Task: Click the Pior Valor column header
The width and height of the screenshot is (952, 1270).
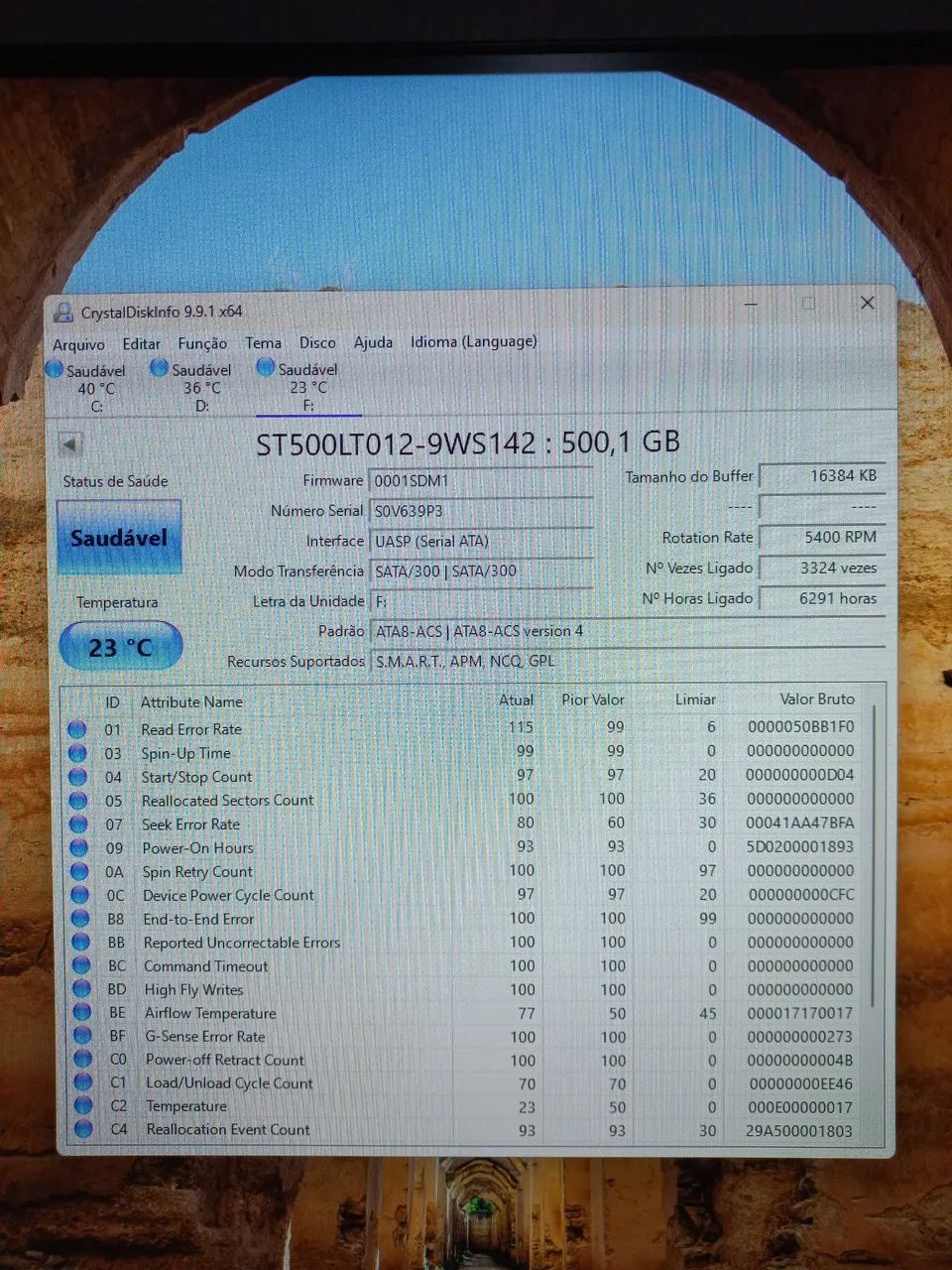Action: 593,699
